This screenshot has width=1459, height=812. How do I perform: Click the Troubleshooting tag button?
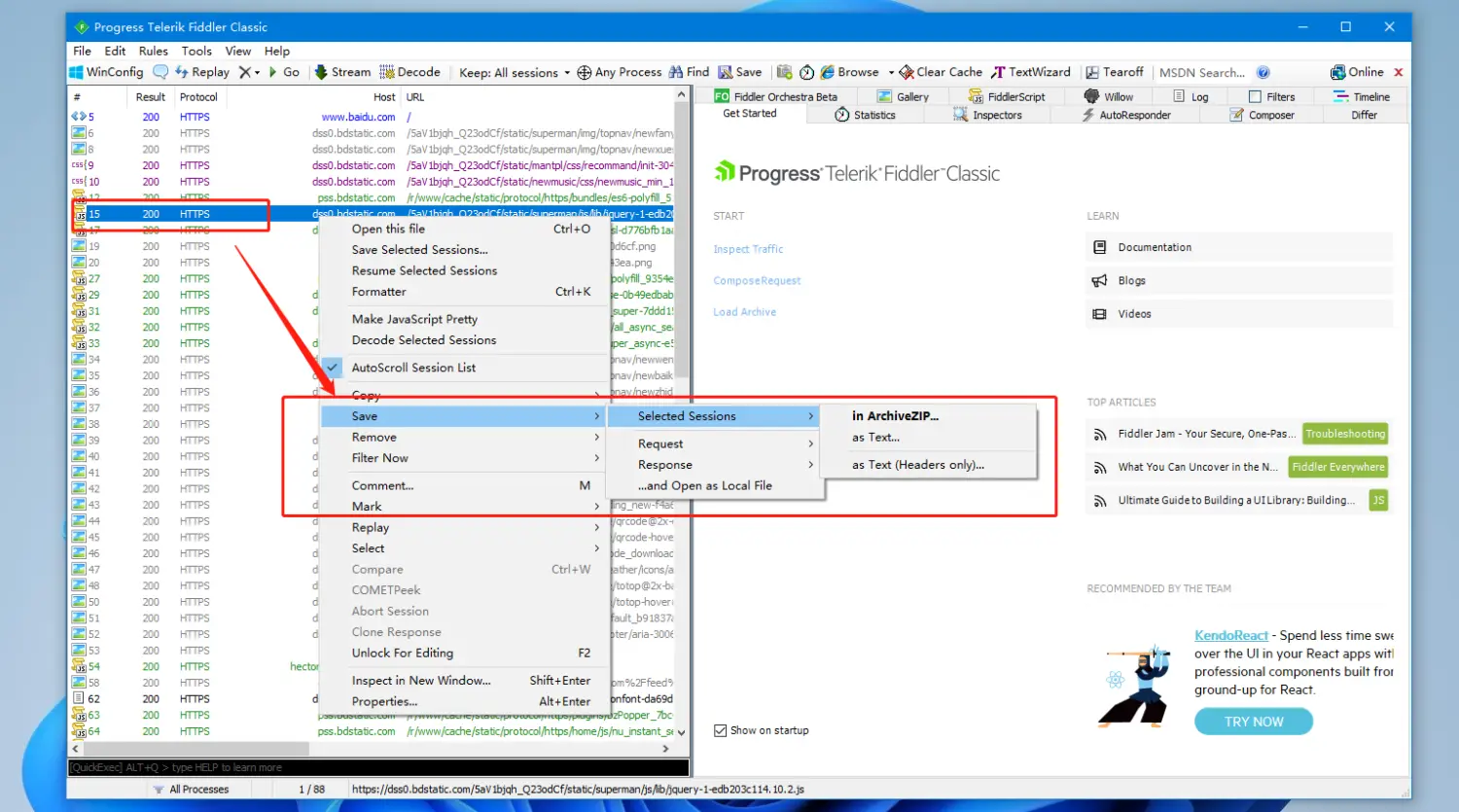pyautogui.click(x=1345, y=434)
